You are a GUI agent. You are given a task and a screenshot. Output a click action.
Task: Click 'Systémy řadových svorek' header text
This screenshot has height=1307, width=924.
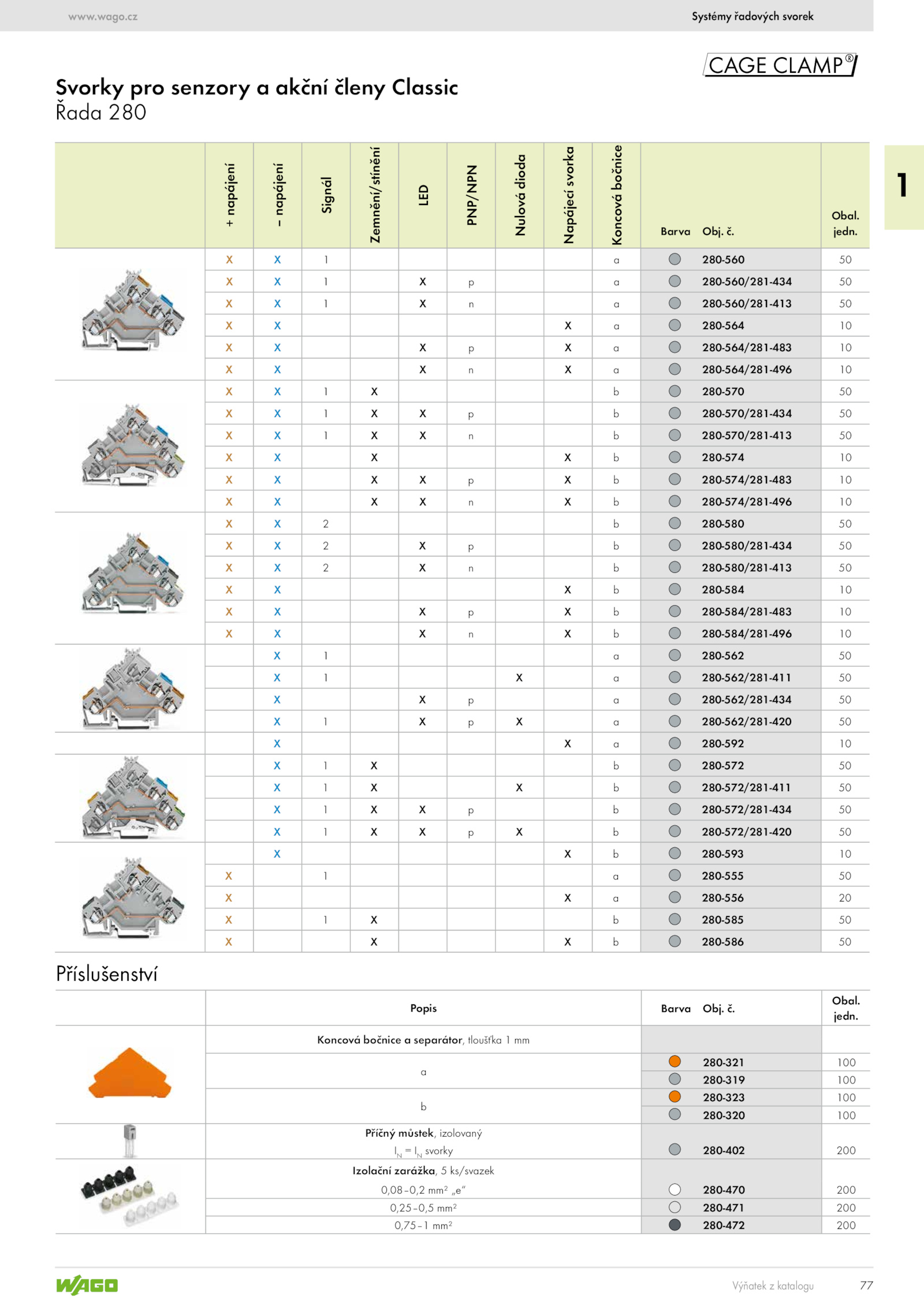[752, 16]
